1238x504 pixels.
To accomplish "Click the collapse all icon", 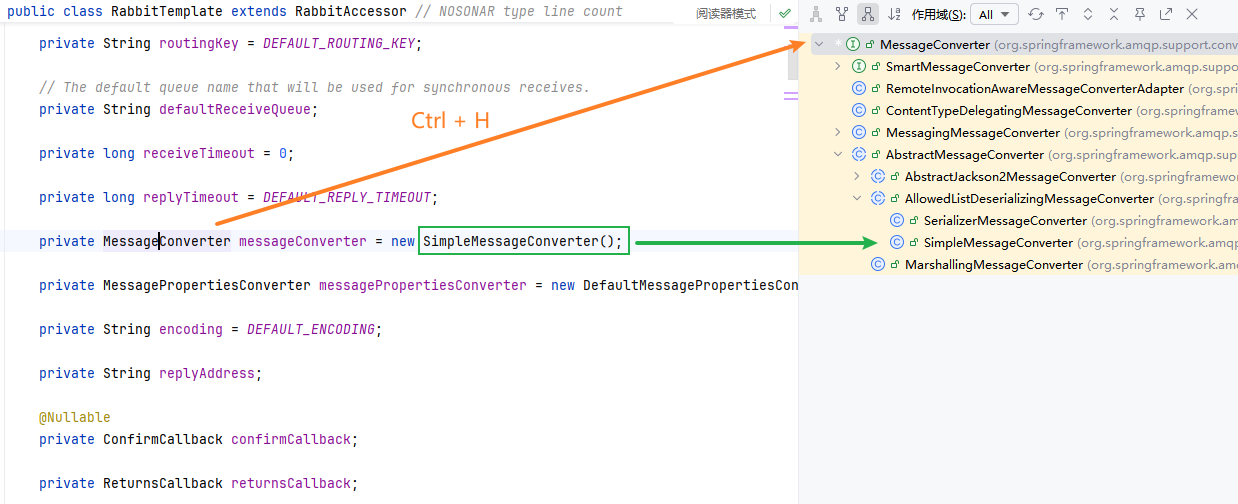I will (1114, 14).
